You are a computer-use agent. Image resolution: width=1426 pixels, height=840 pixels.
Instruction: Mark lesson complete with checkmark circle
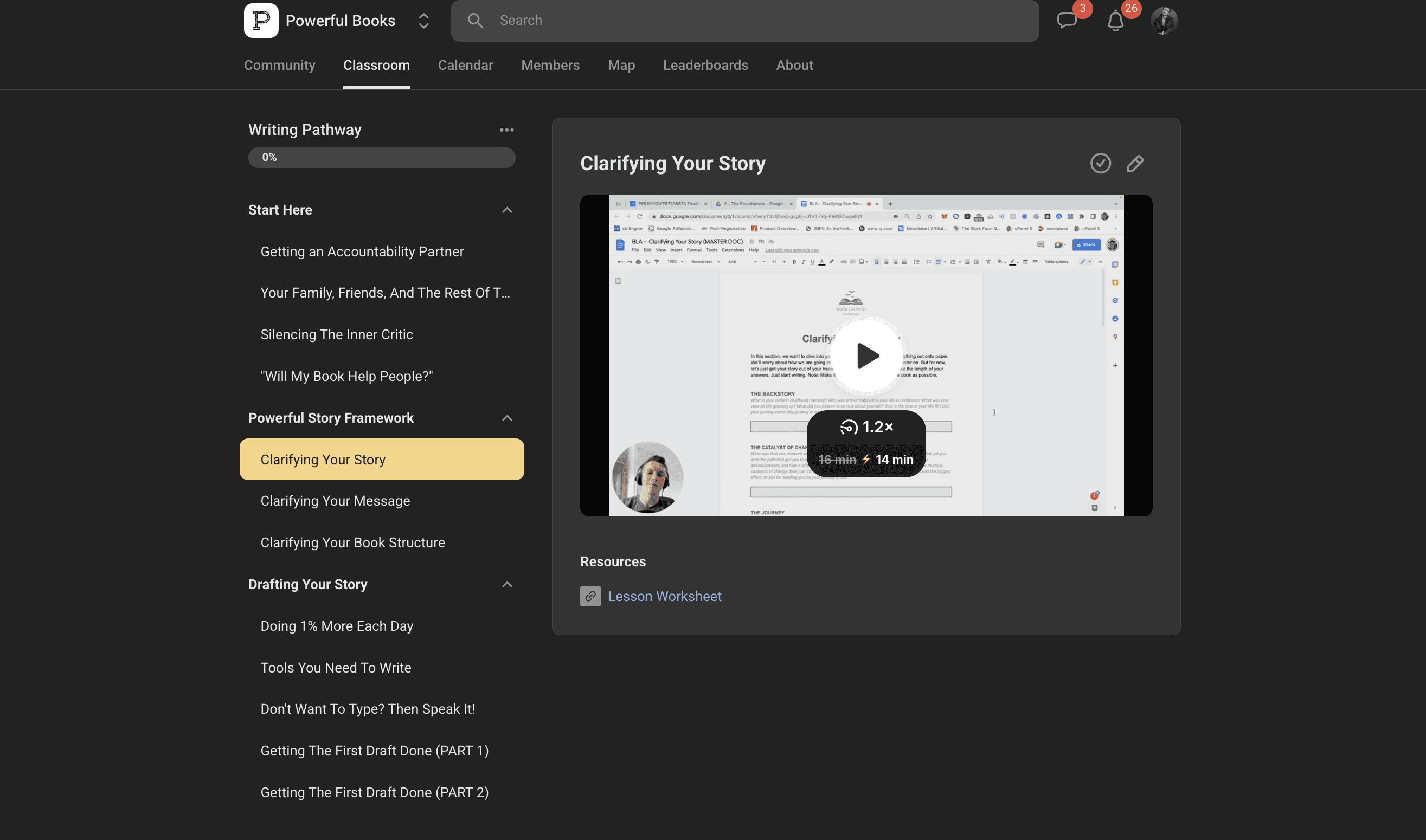click(x=1100, y=164)
